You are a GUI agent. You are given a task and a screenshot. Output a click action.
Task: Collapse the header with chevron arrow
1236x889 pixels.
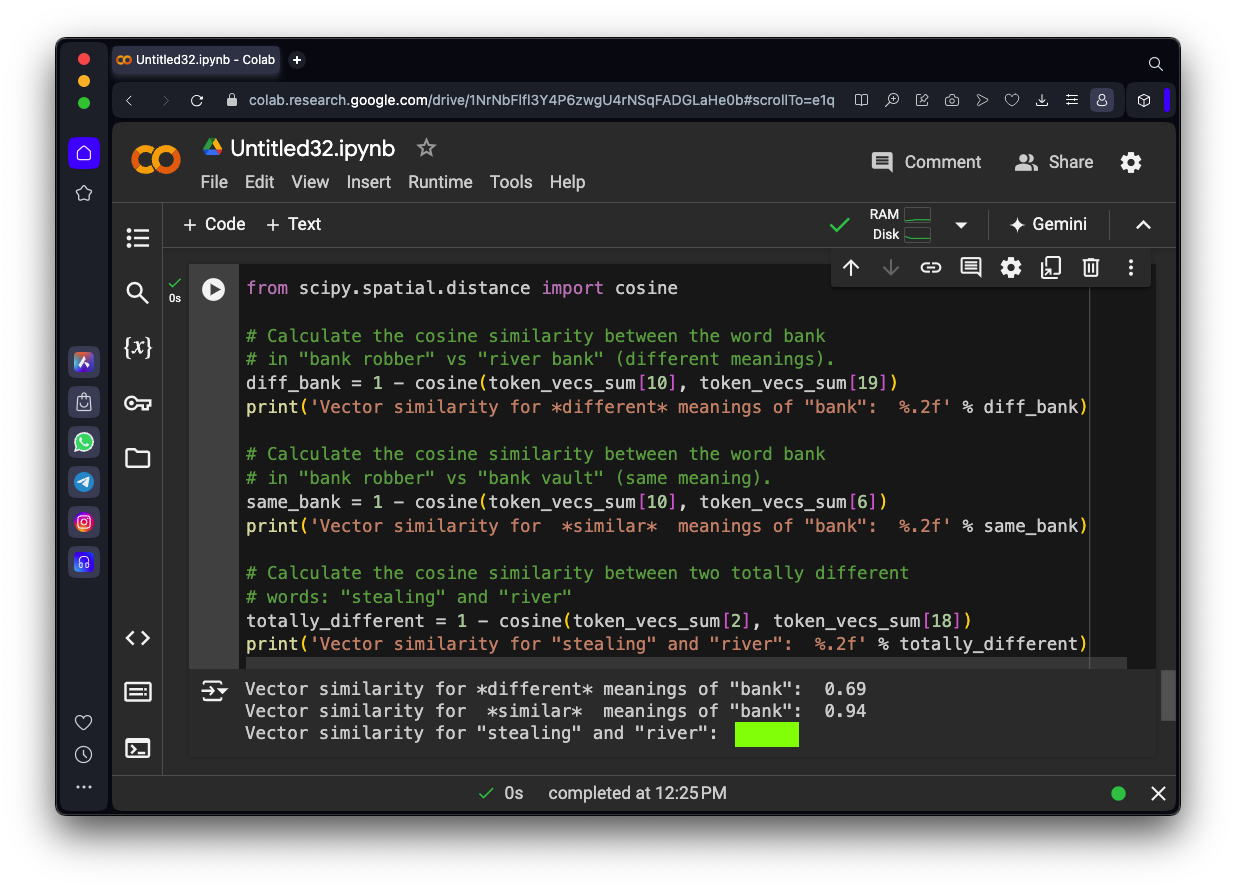[x=1143, y=225]
